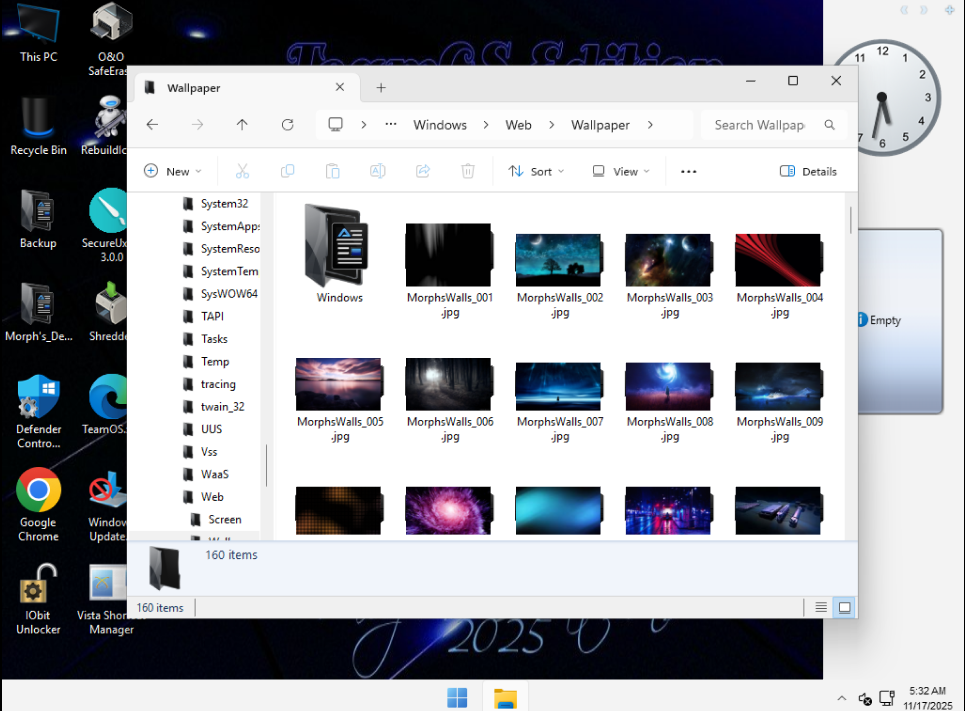Refresh the Wallpaper folder view
Viewport: 965px width, 711px height.
[x=287, y=125]
